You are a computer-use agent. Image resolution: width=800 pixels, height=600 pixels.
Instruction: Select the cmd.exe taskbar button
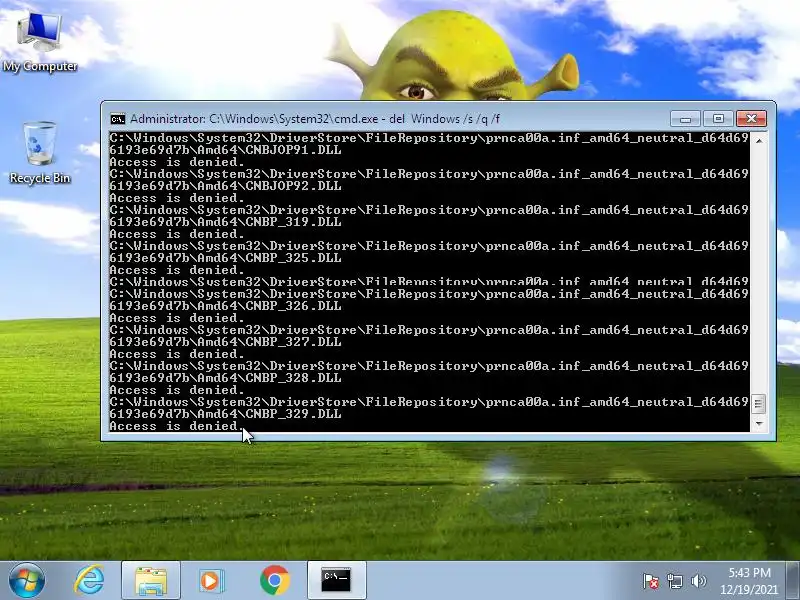[x=336, y=580]
